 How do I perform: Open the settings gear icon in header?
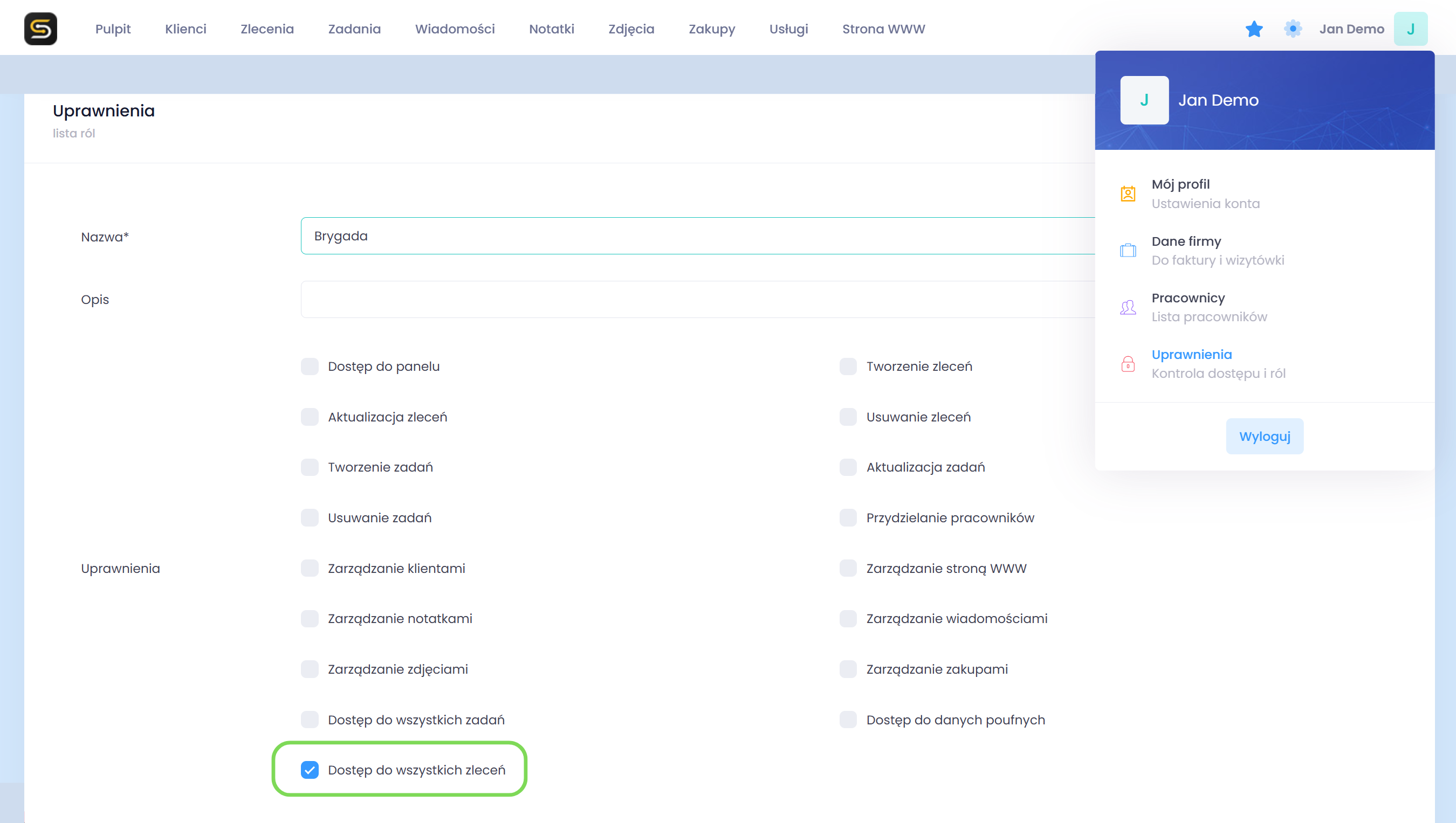pos(1293,29)
